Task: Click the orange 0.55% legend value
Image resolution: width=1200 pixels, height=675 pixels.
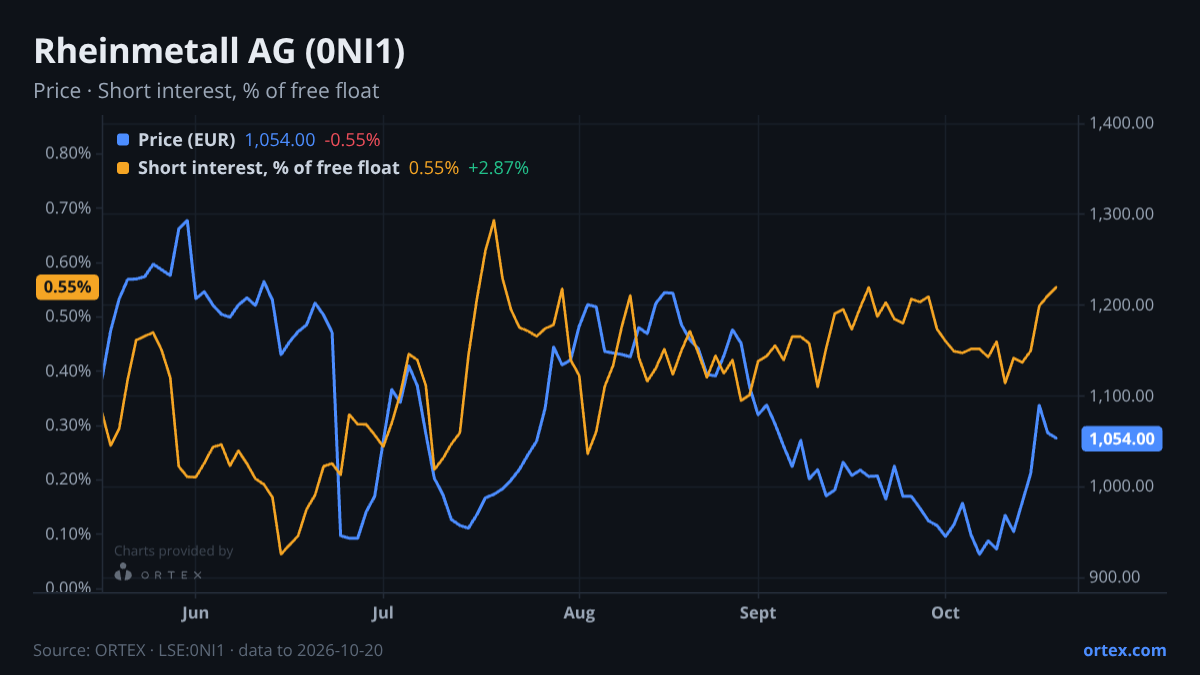Action: coord(434,168)
